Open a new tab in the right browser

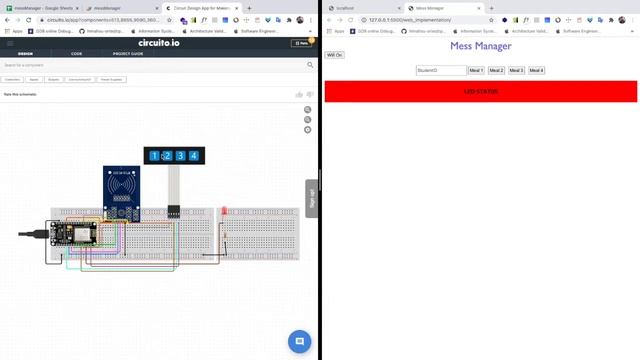[491, 8]
